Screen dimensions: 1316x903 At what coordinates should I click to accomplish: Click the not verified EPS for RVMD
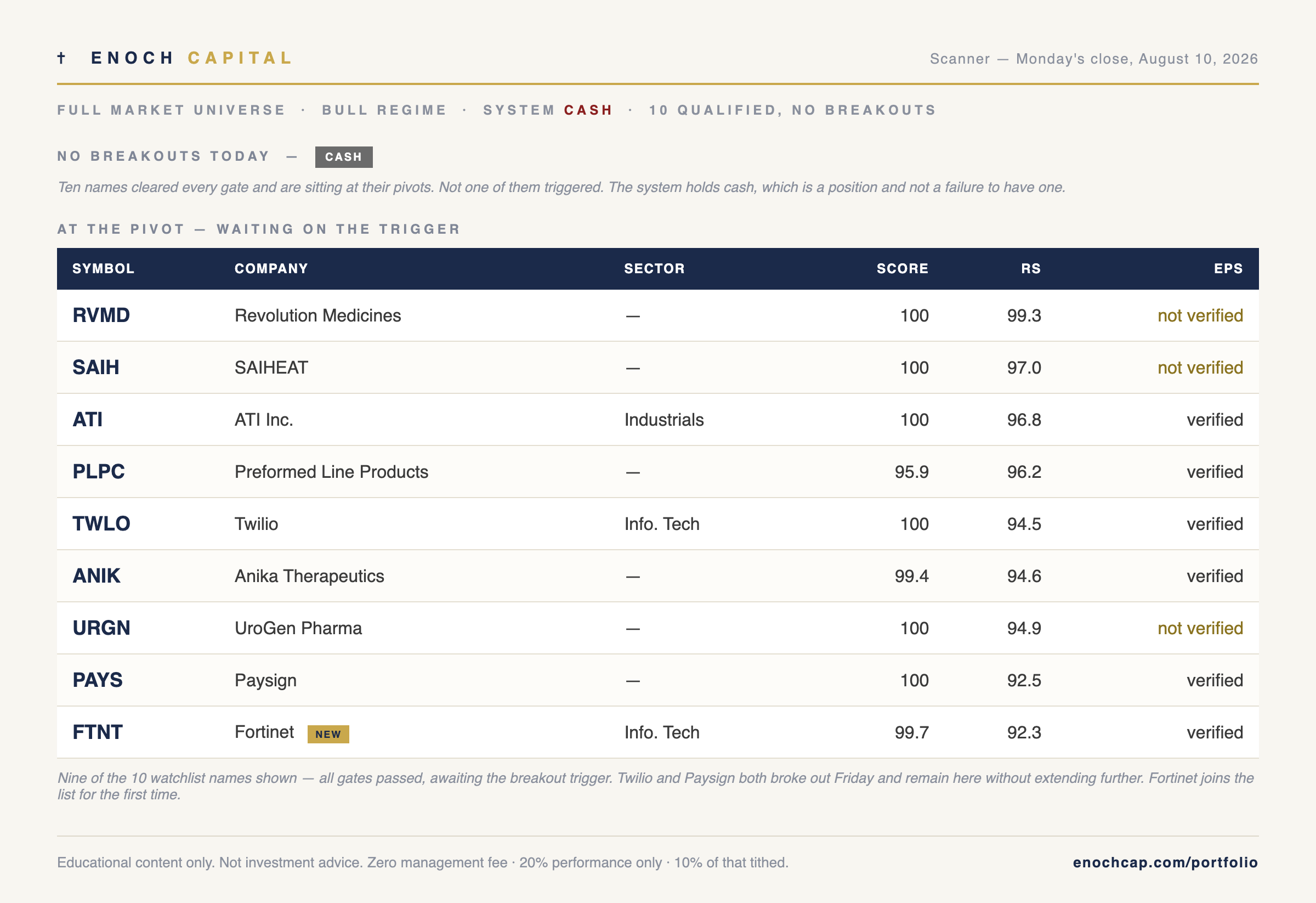point(1200,315)
